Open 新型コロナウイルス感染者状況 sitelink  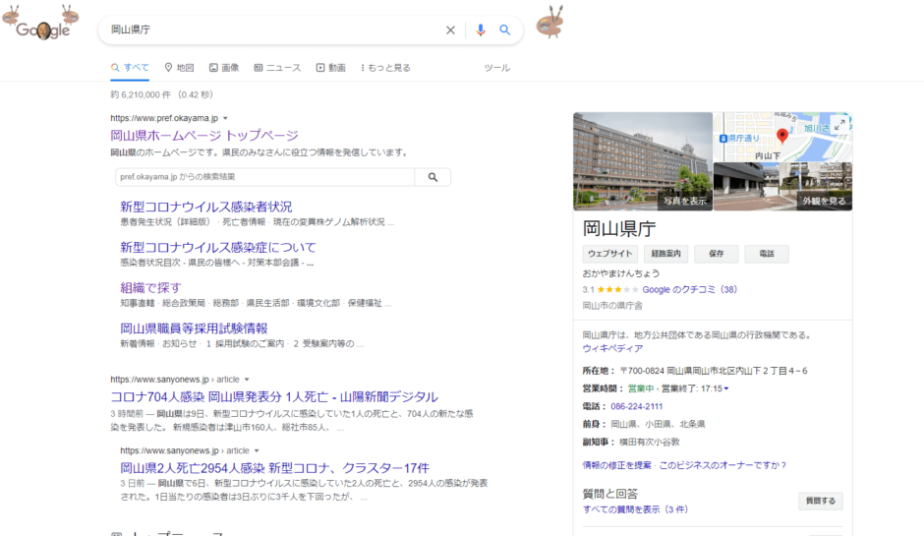point(206,207)
